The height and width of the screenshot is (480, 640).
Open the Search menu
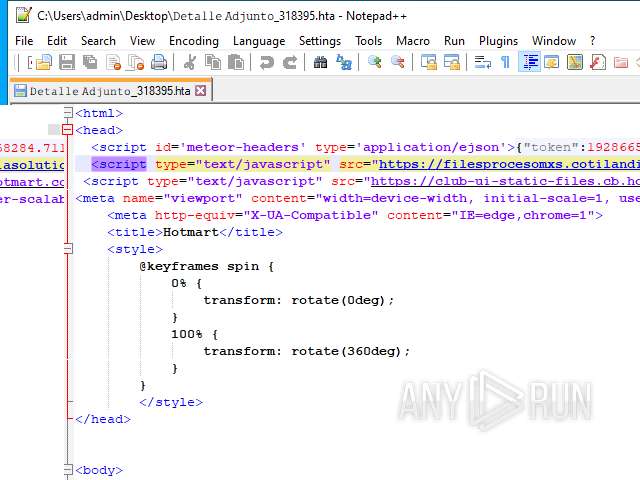click(98, 41)
